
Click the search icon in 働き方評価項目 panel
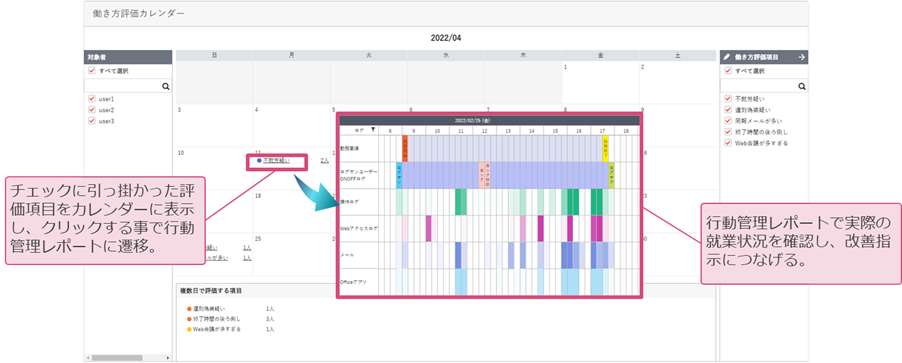[x=802, y=86]
